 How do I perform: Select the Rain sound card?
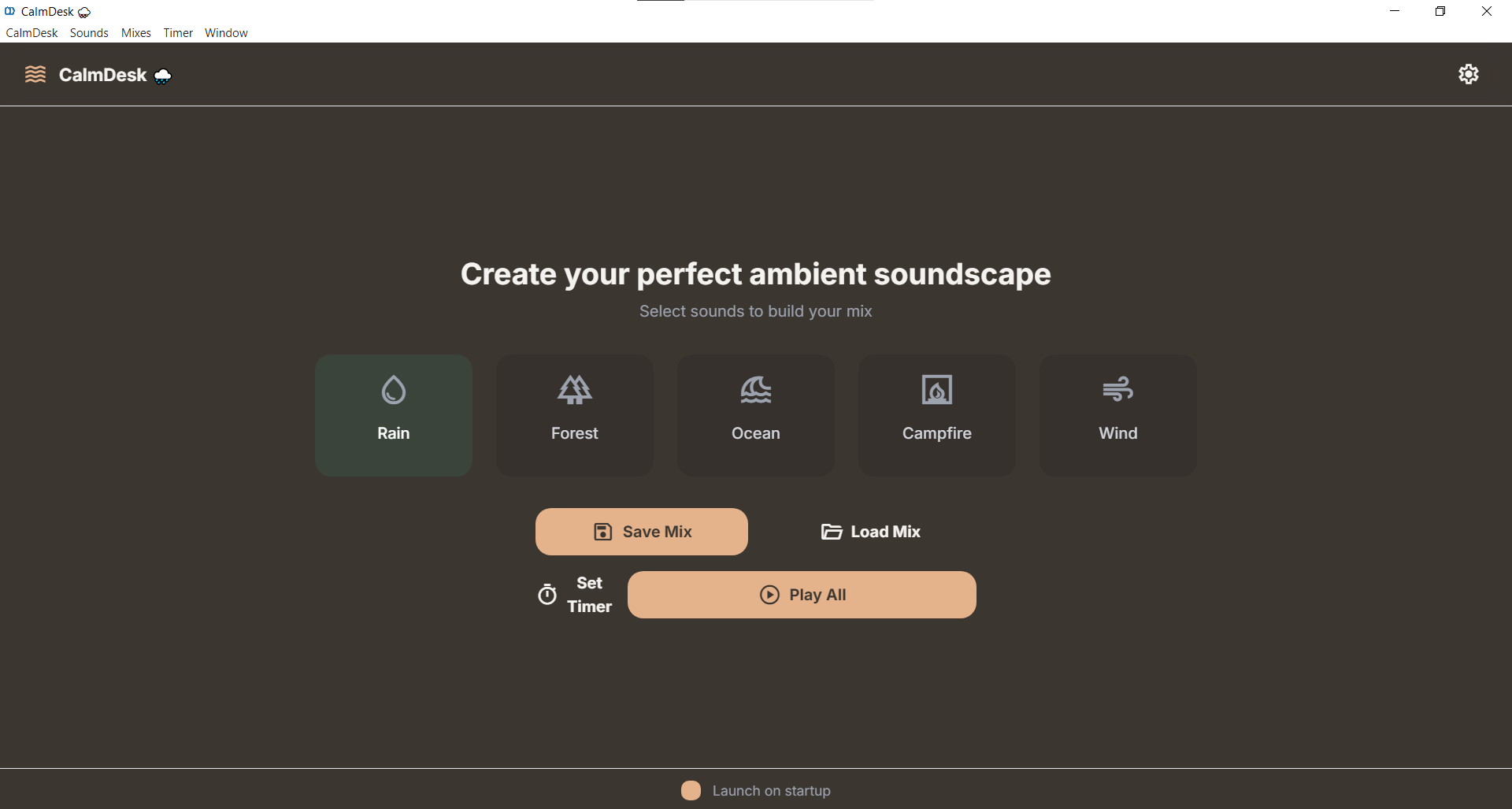394,415
